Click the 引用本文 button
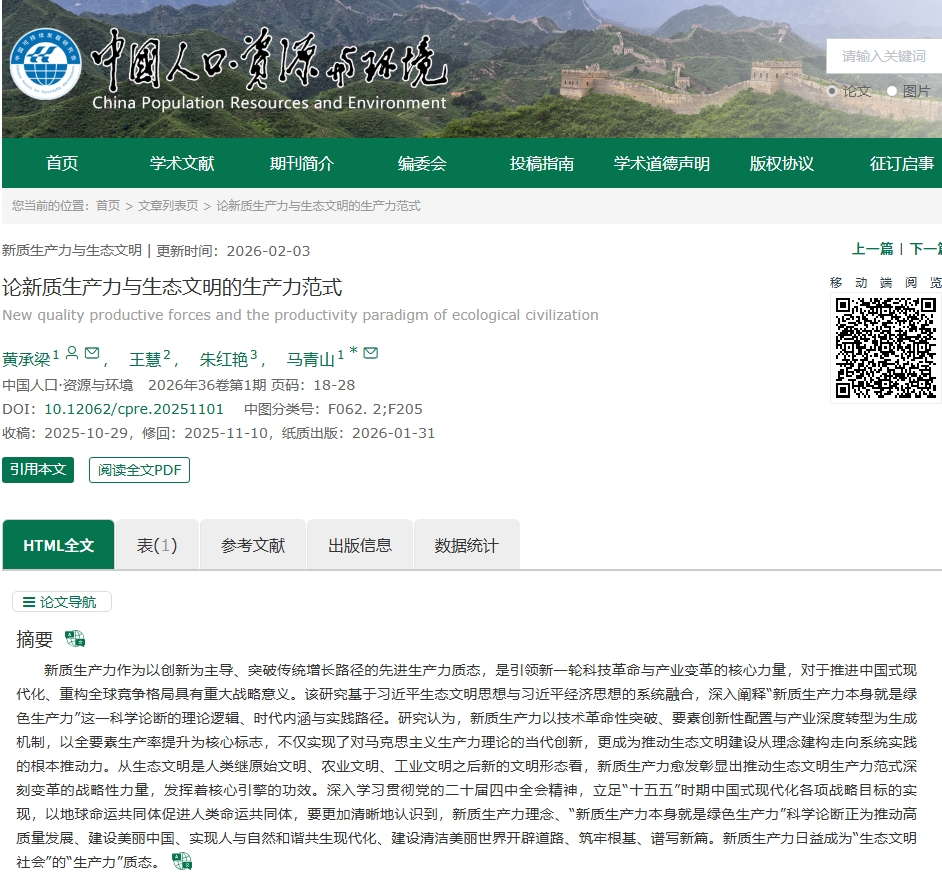The width and height of the screenshot is (942, 892). 38,469
